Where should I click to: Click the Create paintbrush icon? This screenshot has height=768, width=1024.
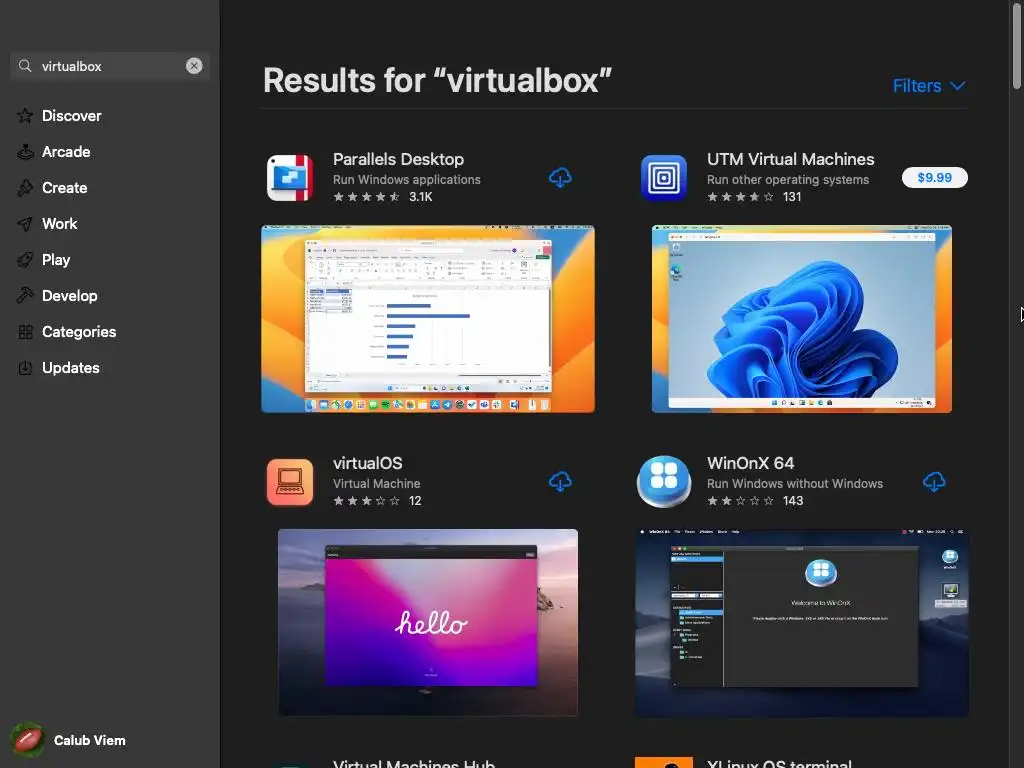pyautogui.click(x=25, y=188)
